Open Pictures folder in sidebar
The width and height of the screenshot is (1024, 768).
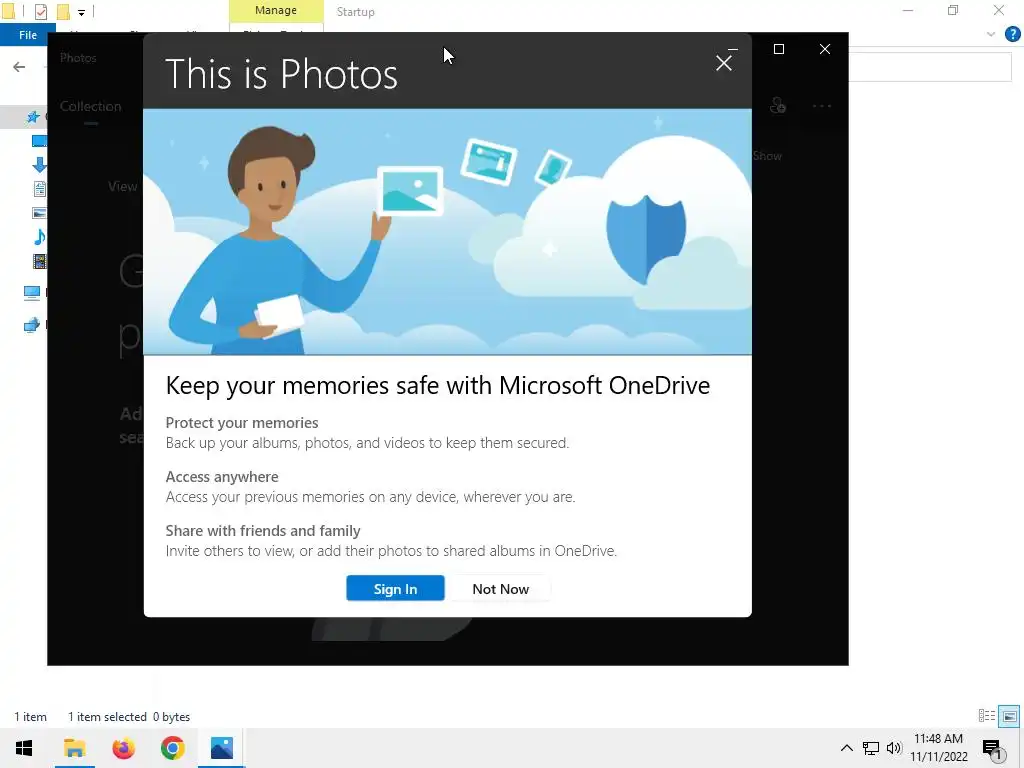click(39, 213)
